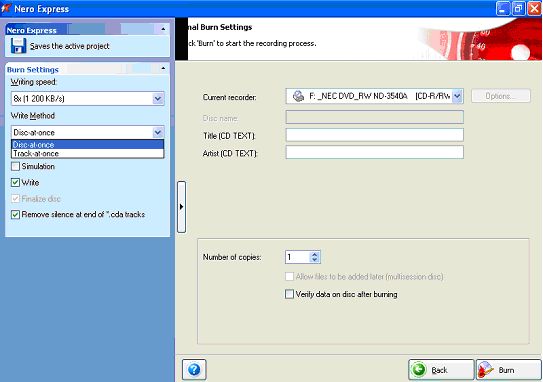Open the Write Method dropdown arrow
This screenshot has width=543, height=382.
click(158, 132)
